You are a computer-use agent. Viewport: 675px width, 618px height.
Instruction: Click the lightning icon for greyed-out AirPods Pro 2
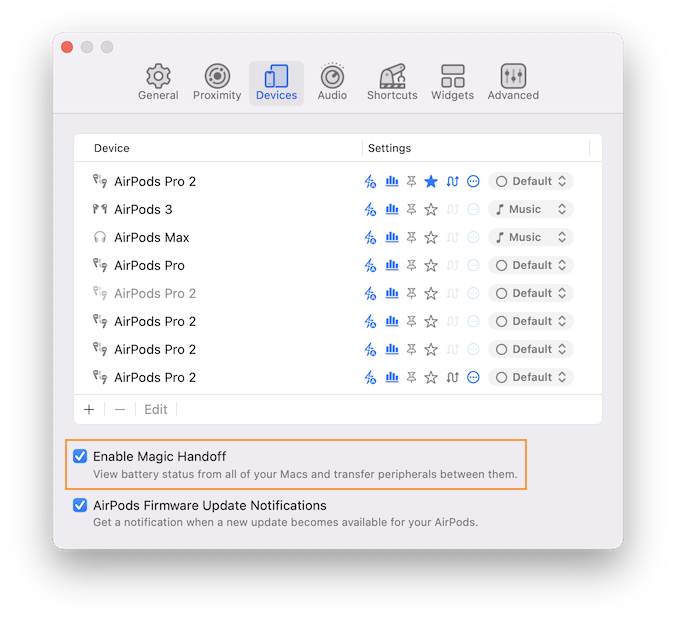tap(370, 294)
